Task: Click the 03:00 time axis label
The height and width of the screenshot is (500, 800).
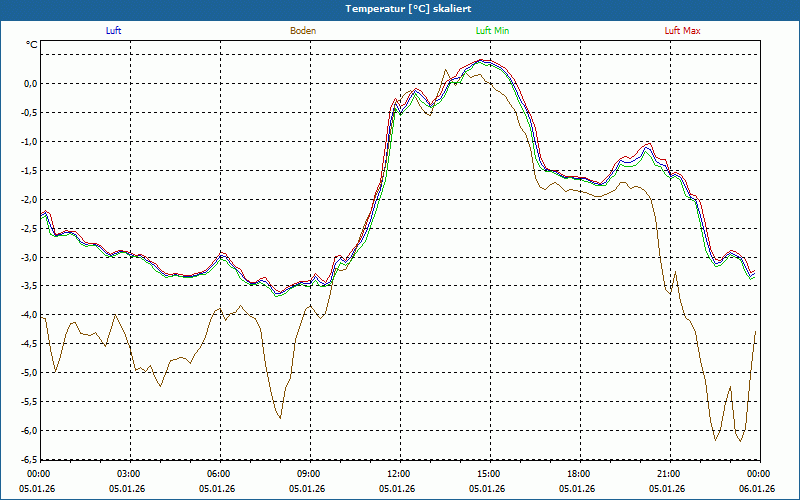Action: (131, 474)
